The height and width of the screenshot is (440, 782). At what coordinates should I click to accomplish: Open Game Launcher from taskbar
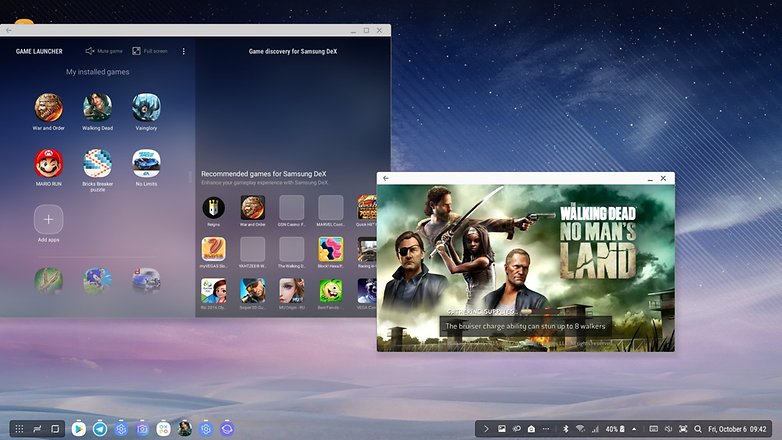point(163,429)
